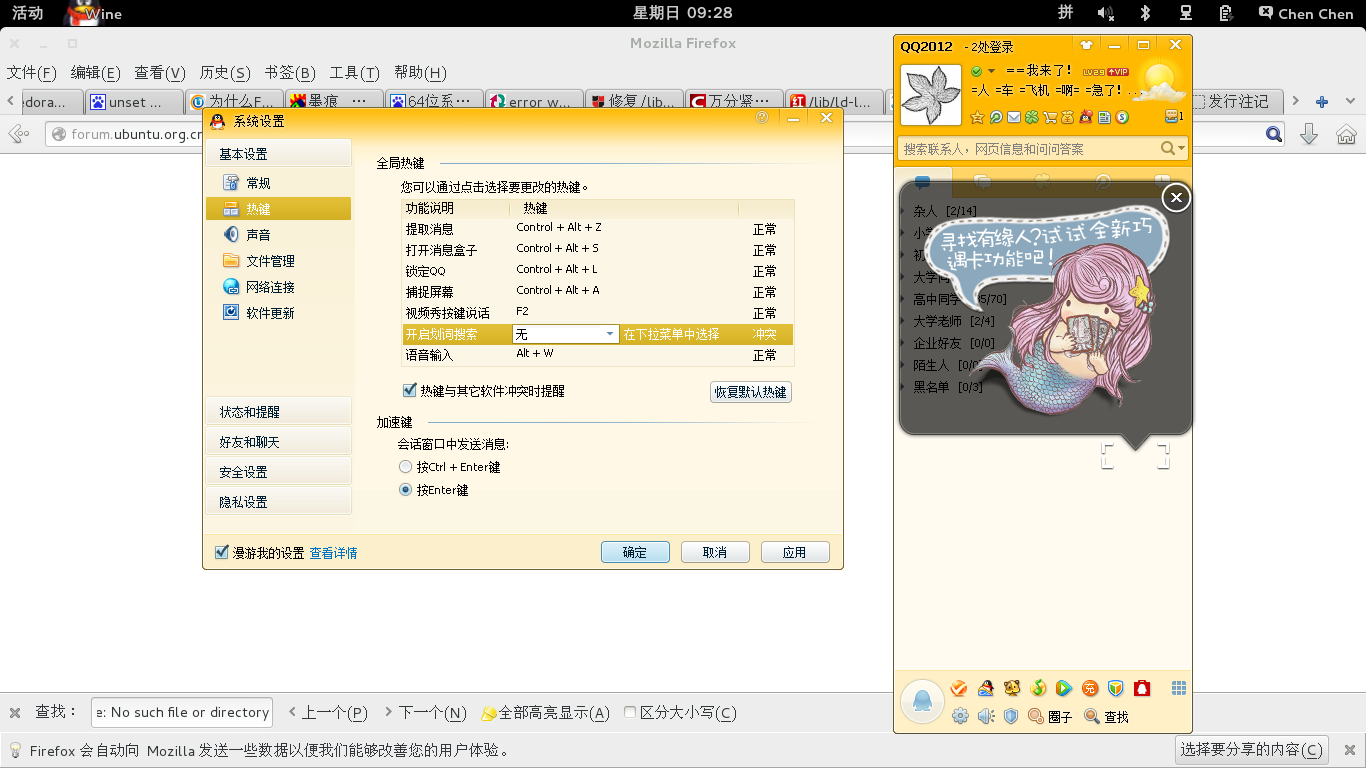Click 取消 button in settings dialog
Image resolution: width=1366 pixels, height=768 pixels.
(715, 552)
